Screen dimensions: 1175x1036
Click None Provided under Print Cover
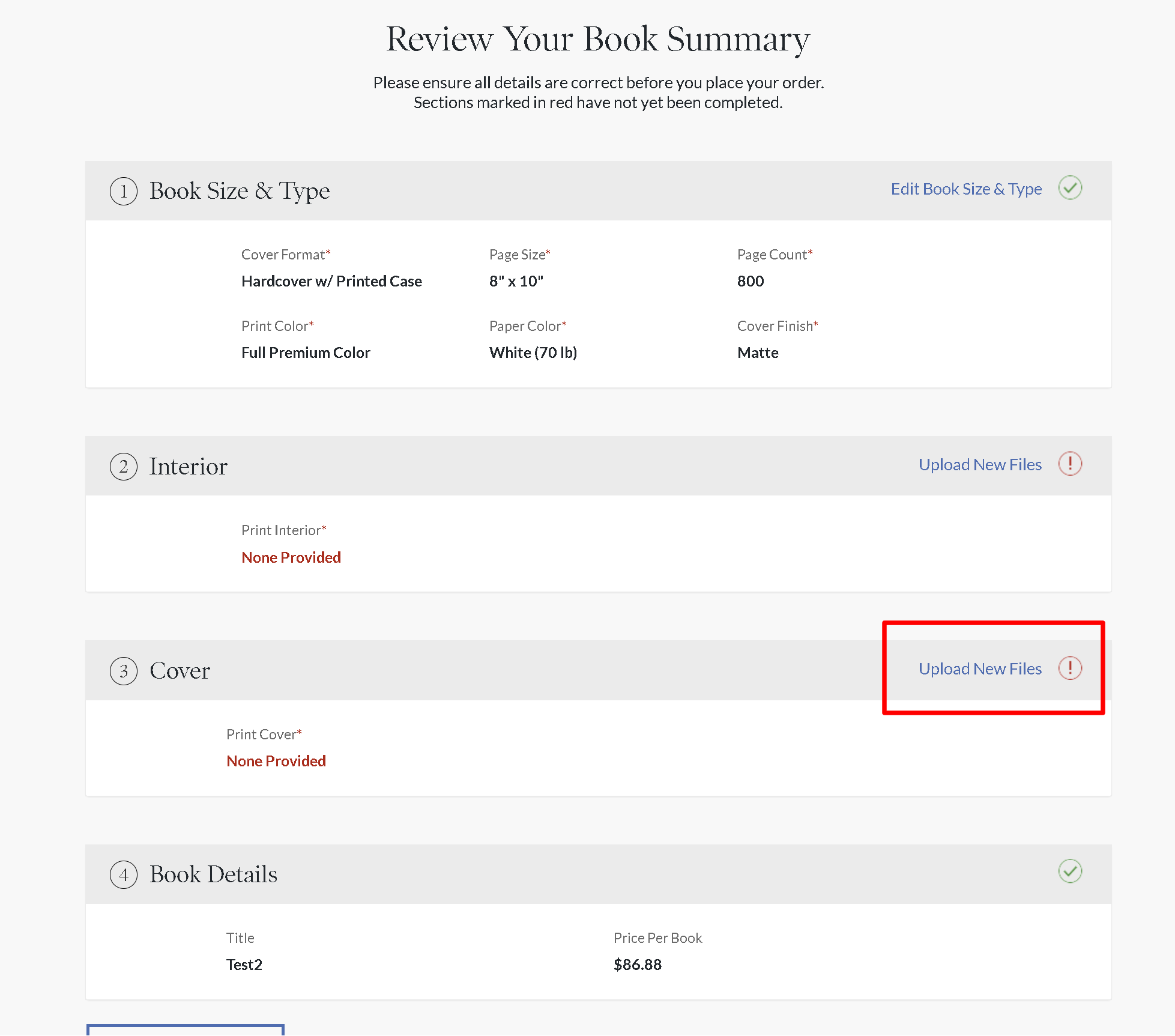pyautogui.click(x=276, y=761)
